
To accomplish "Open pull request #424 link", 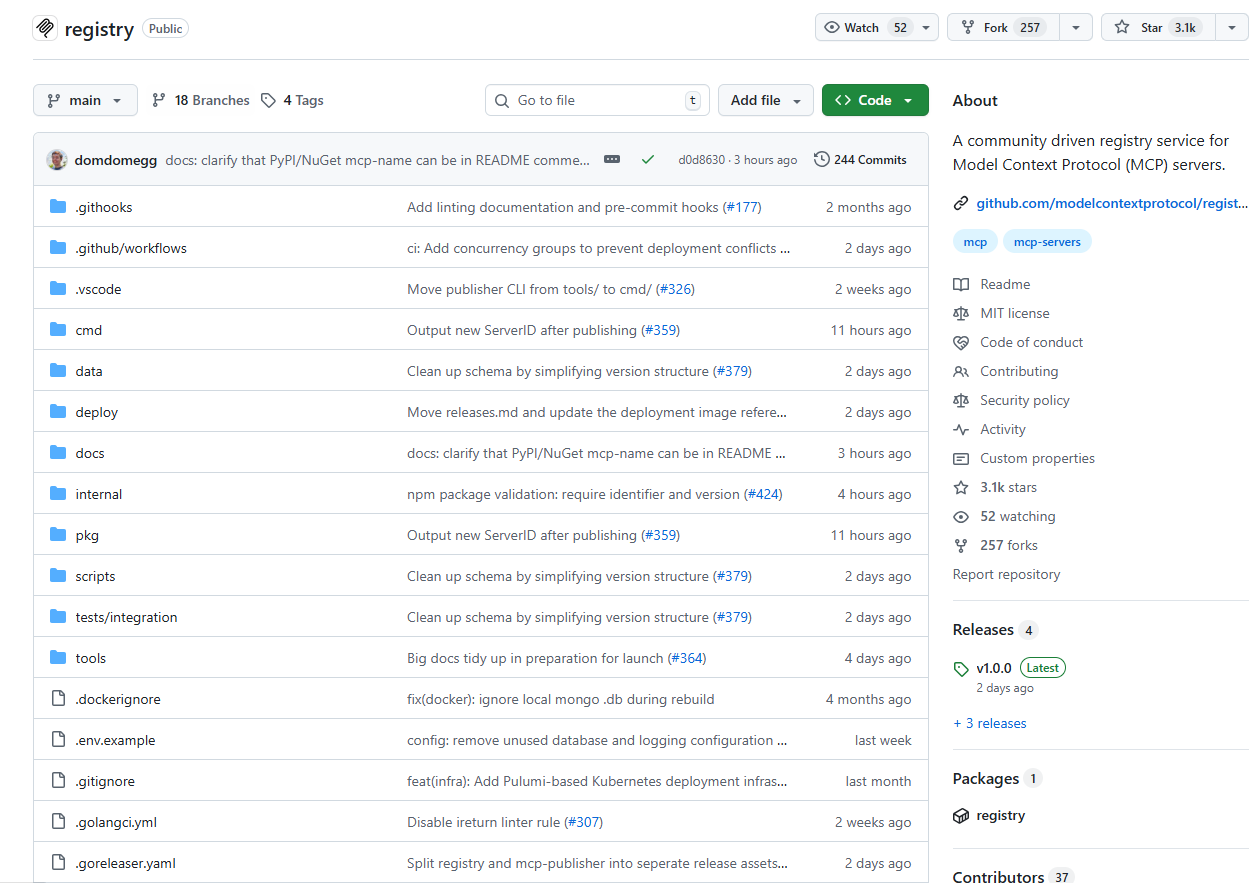I will [x=763, y=494].
